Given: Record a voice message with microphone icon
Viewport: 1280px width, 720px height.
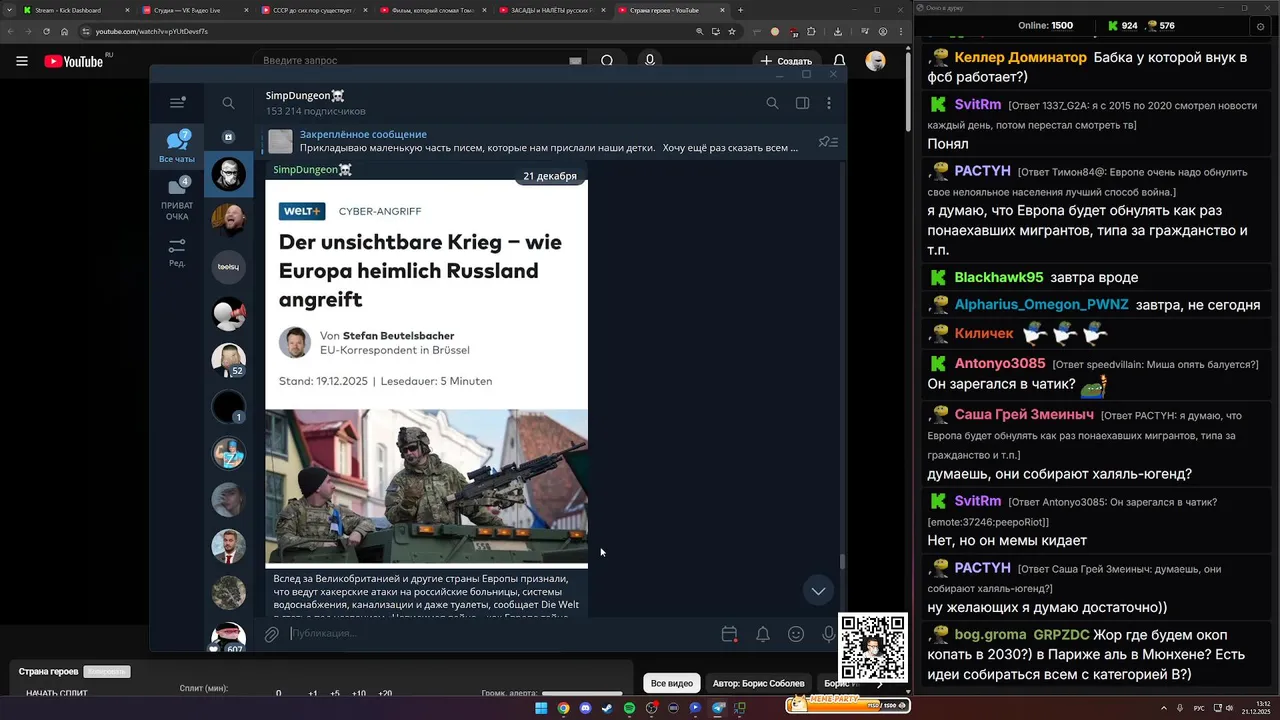Looking at the screenshot, I should 828,634.
